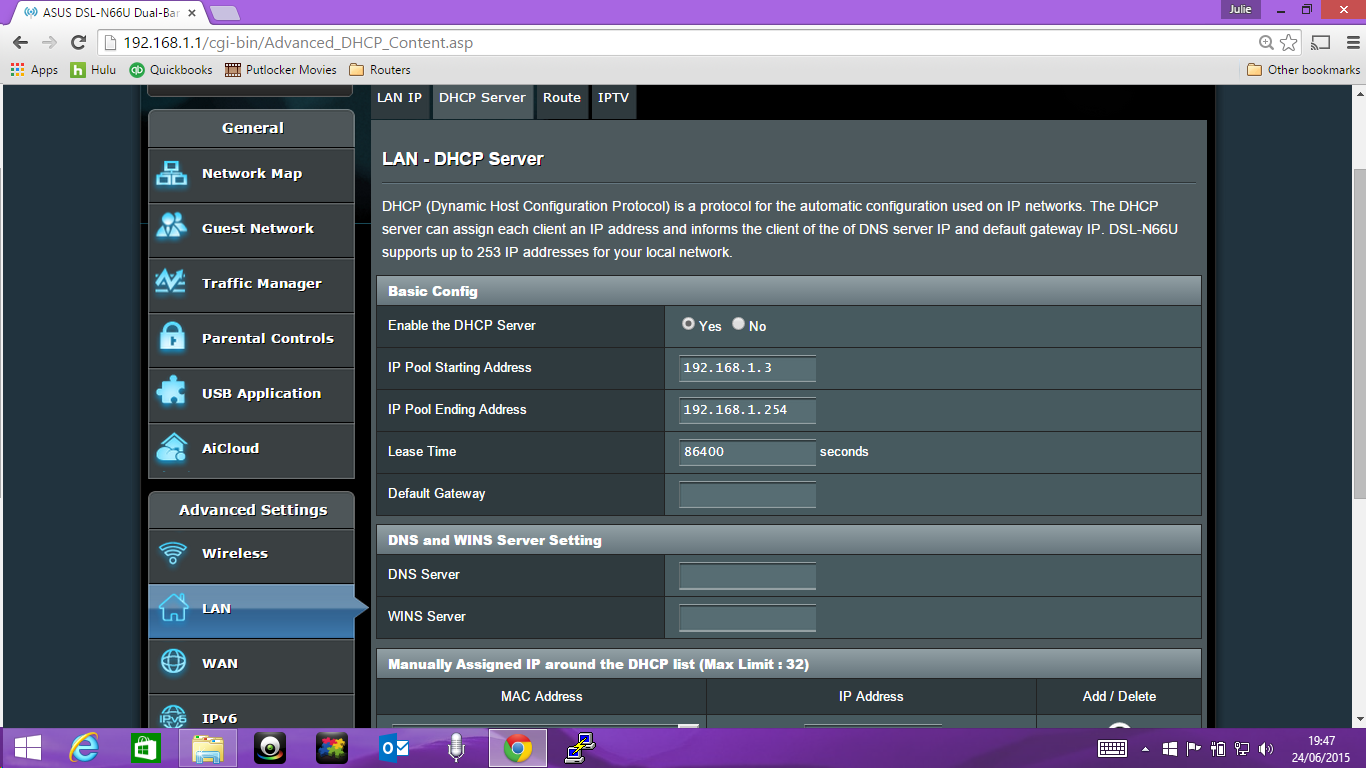Switch to the IPTV tab
This screenshot has width=1366, height=768.
(613, 98)
